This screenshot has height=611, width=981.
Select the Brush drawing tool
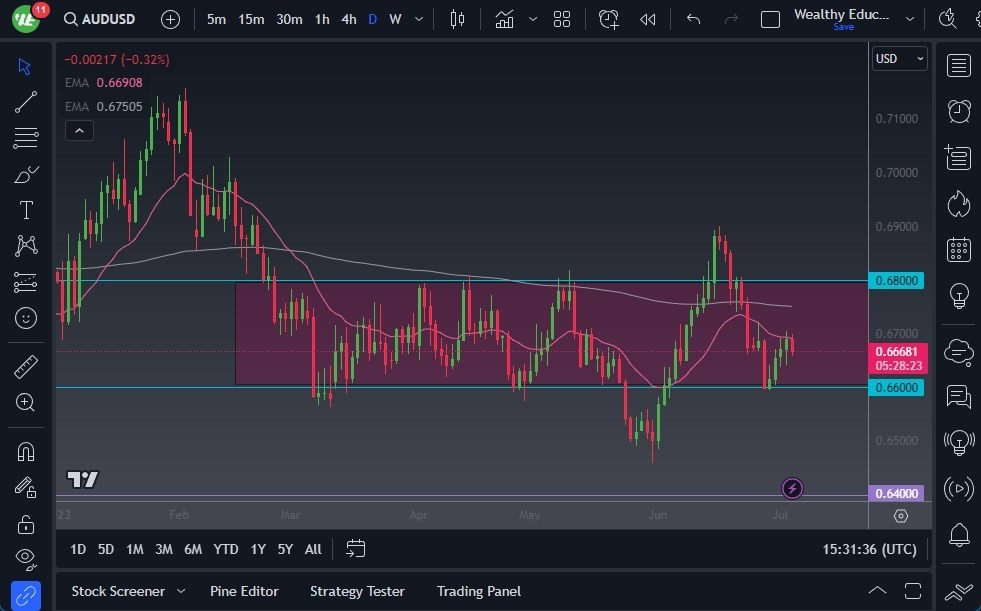[26, 174]
